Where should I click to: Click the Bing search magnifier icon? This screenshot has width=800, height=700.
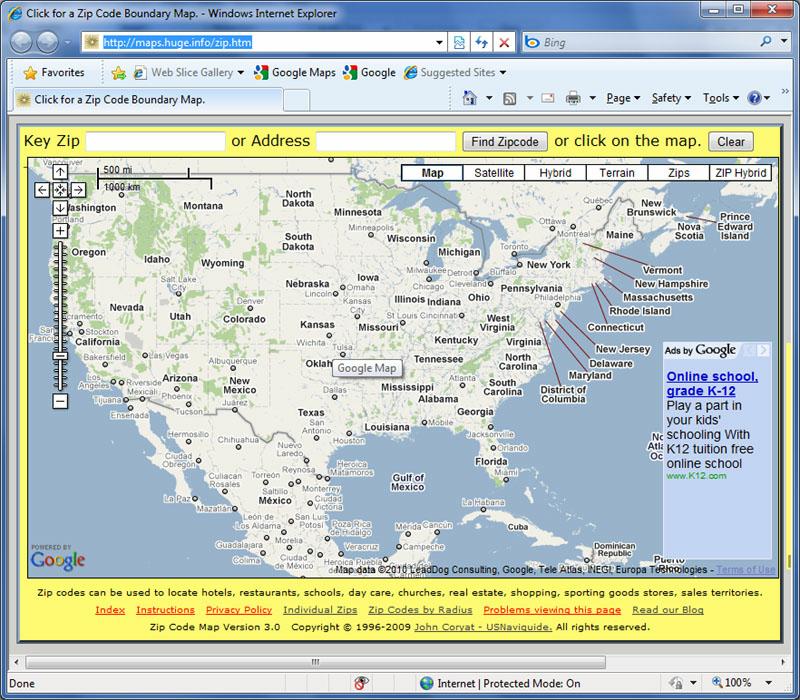pyautogui.click(x=766, y=41)
